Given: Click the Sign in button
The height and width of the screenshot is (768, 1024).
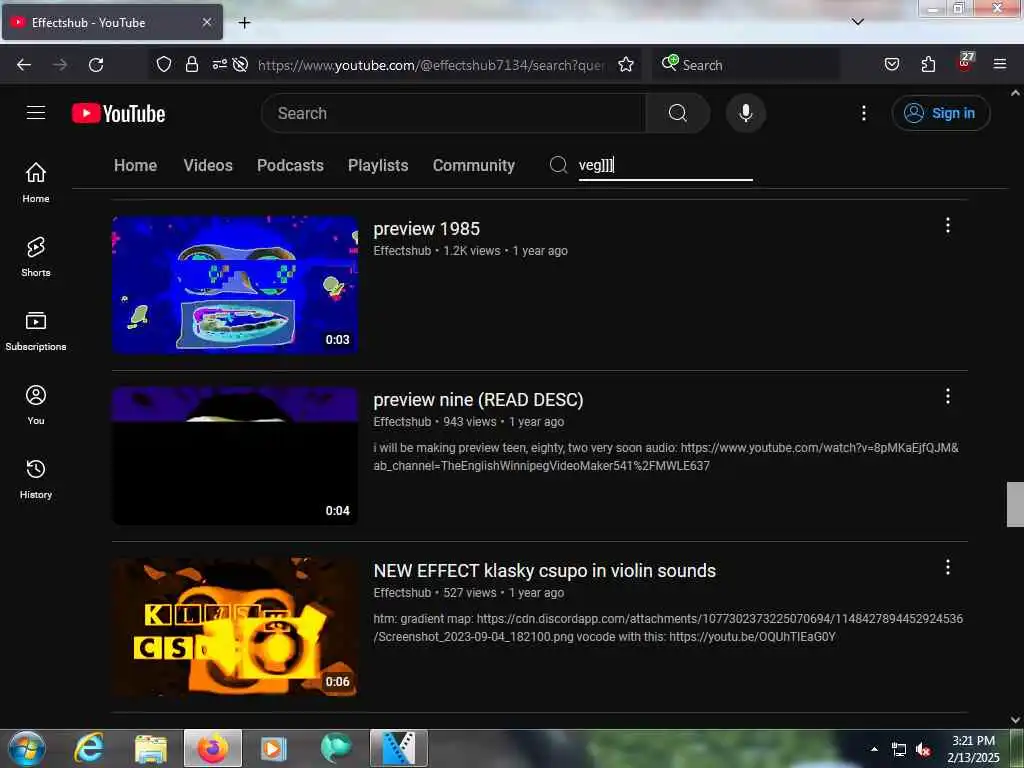Looking at the screenshot, I should tap(940, 113).
